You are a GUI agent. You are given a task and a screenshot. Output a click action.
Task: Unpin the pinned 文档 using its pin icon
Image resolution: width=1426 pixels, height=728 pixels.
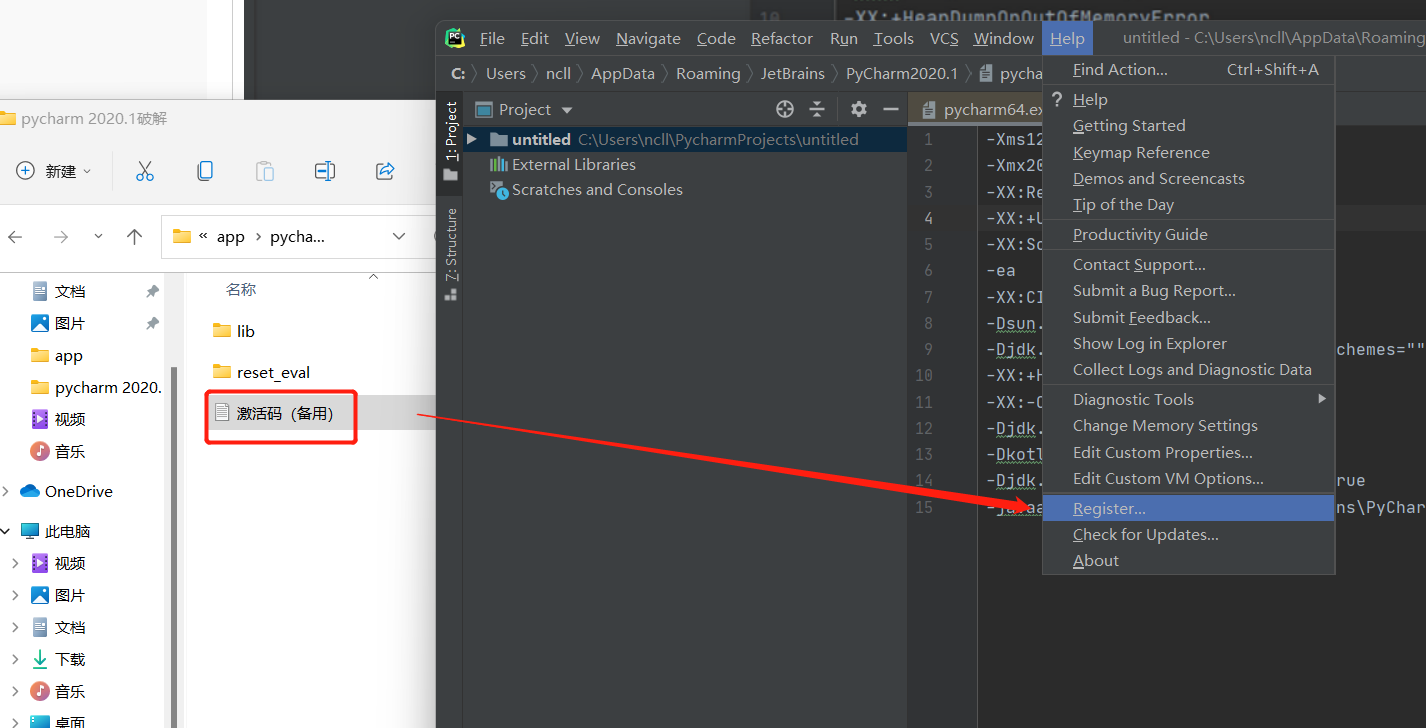[x=152, y=291]
